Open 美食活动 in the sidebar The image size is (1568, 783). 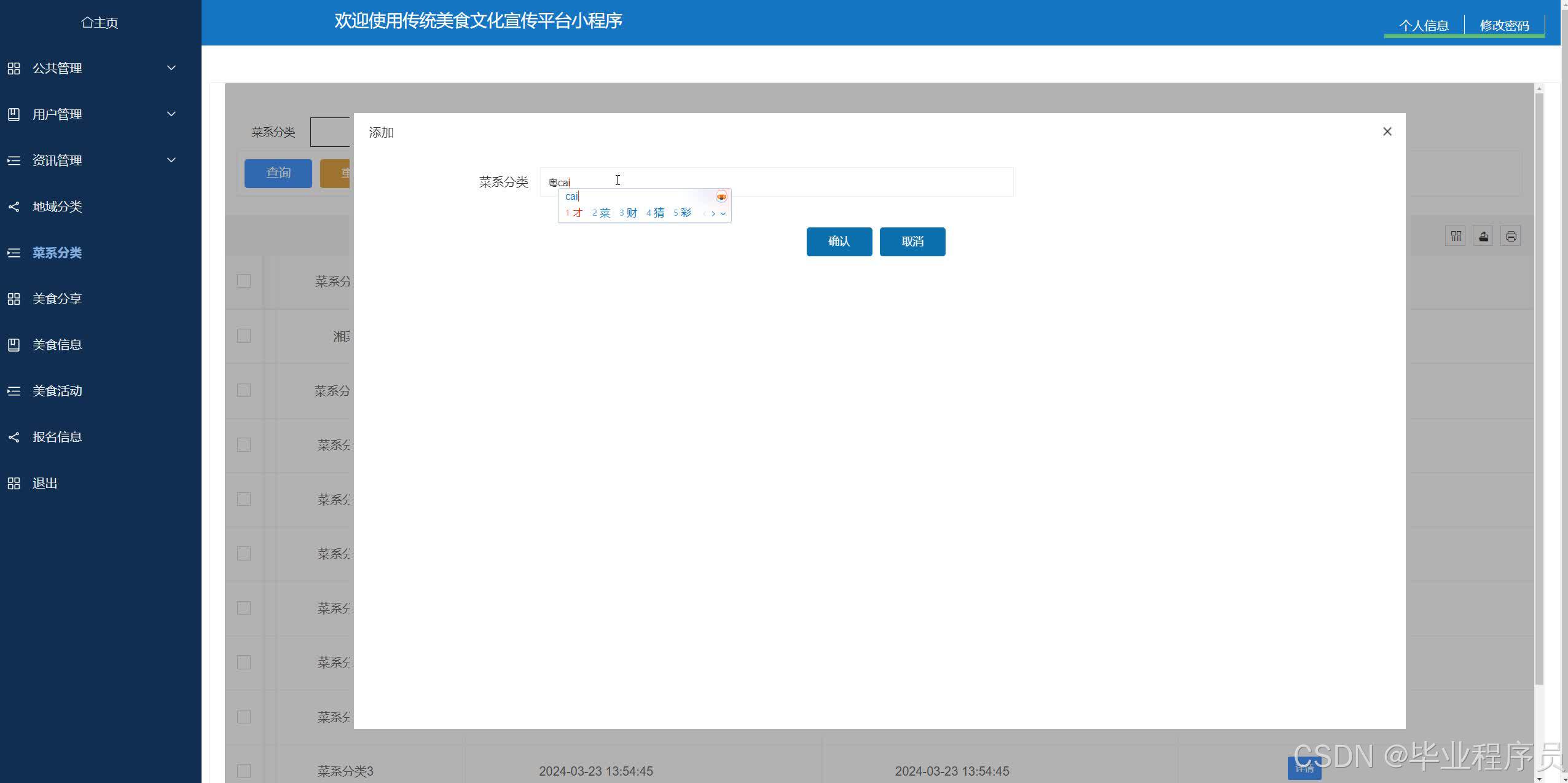point(57,391)
